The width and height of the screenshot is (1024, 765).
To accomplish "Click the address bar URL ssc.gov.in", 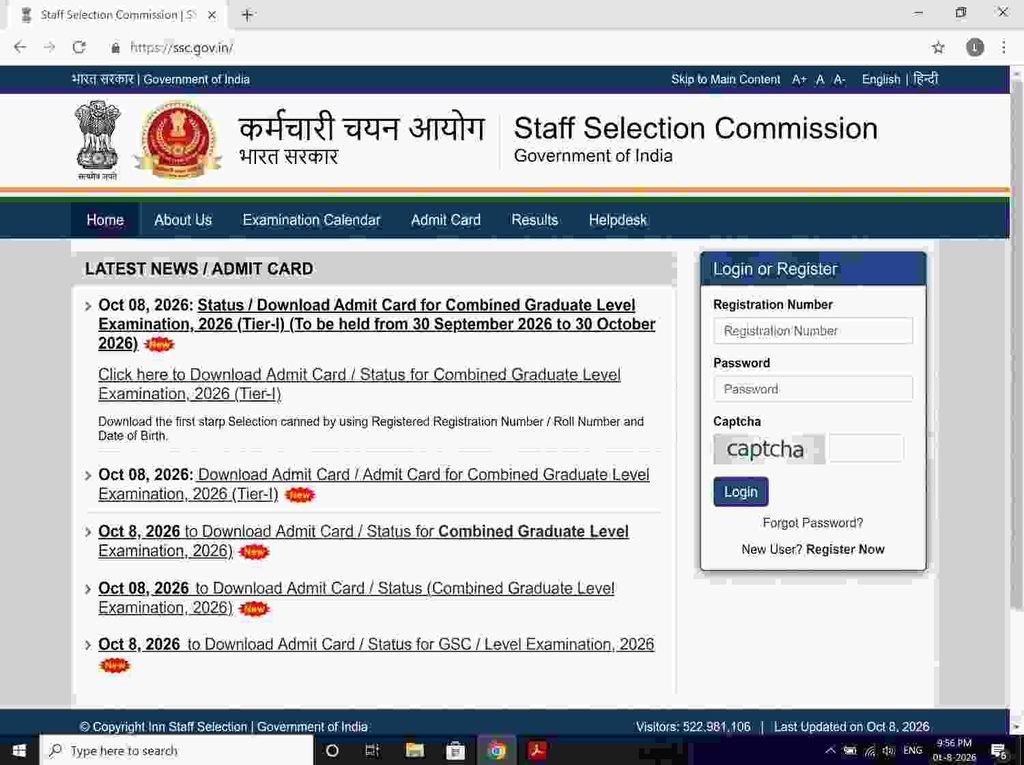I will (182, 48).
